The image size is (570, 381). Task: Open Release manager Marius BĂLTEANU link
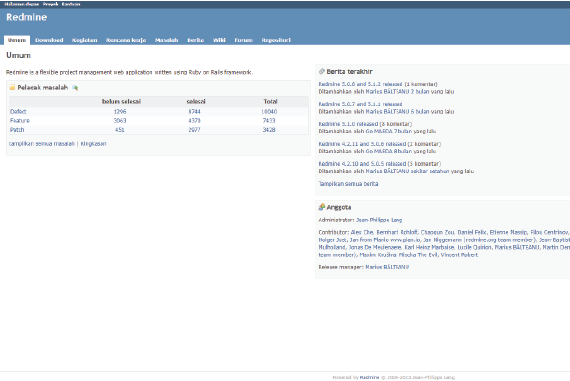coord(387,267)
